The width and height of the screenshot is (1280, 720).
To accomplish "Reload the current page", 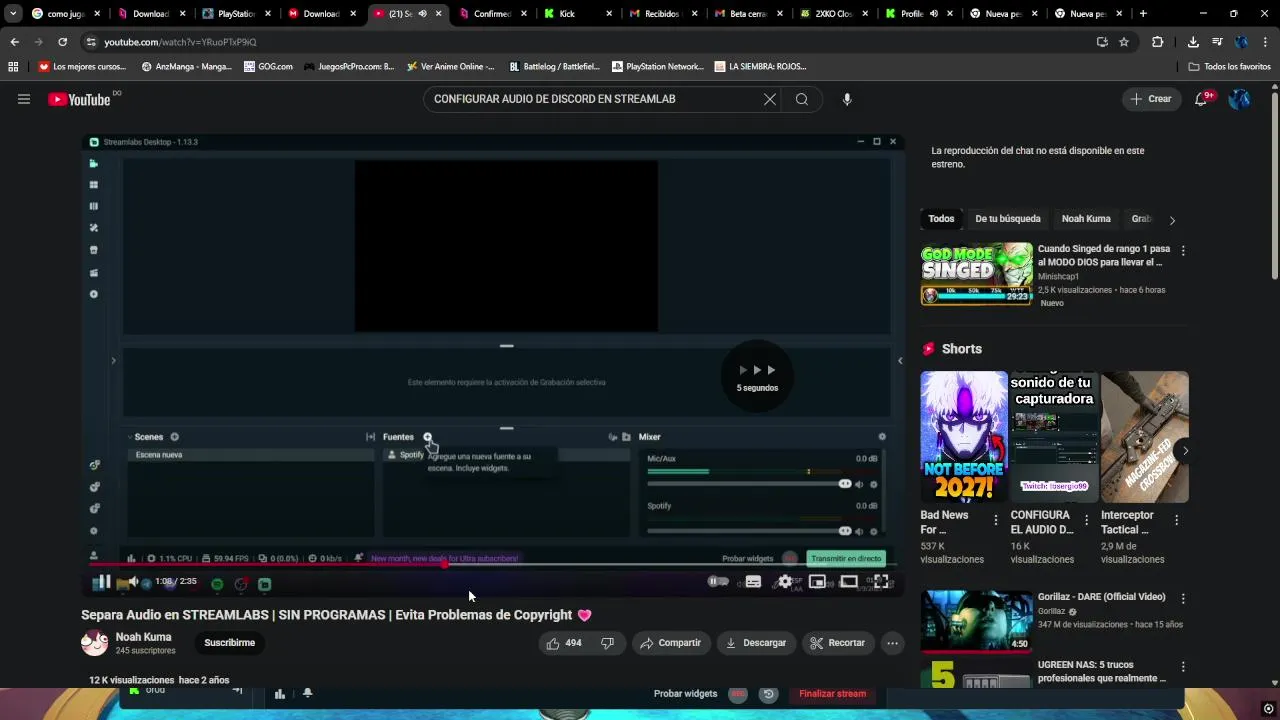I will pyautogui.click(x=62, y=42).
